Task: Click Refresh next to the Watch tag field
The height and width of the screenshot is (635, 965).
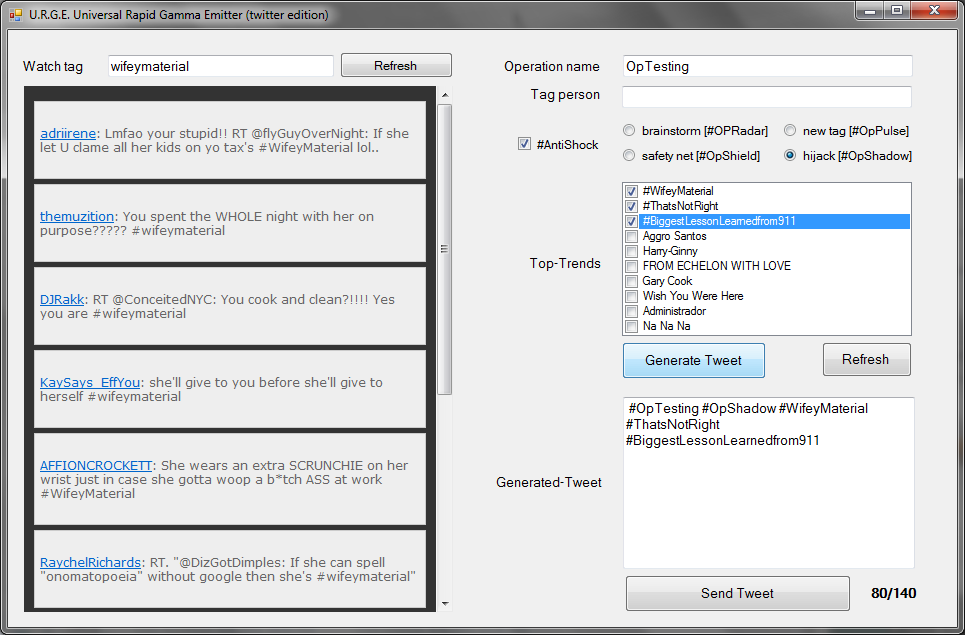Action: (395, 66)
